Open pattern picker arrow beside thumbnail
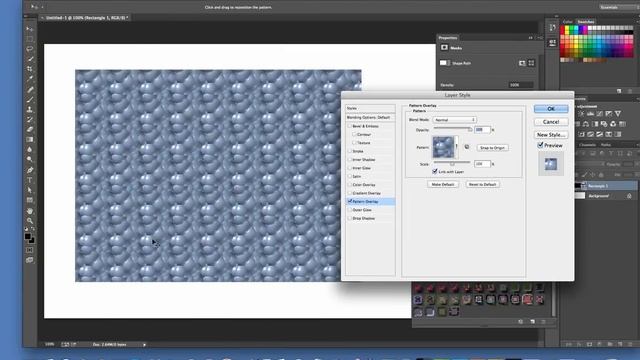Screen dimensions: 640x360 [x=456, y=147]
